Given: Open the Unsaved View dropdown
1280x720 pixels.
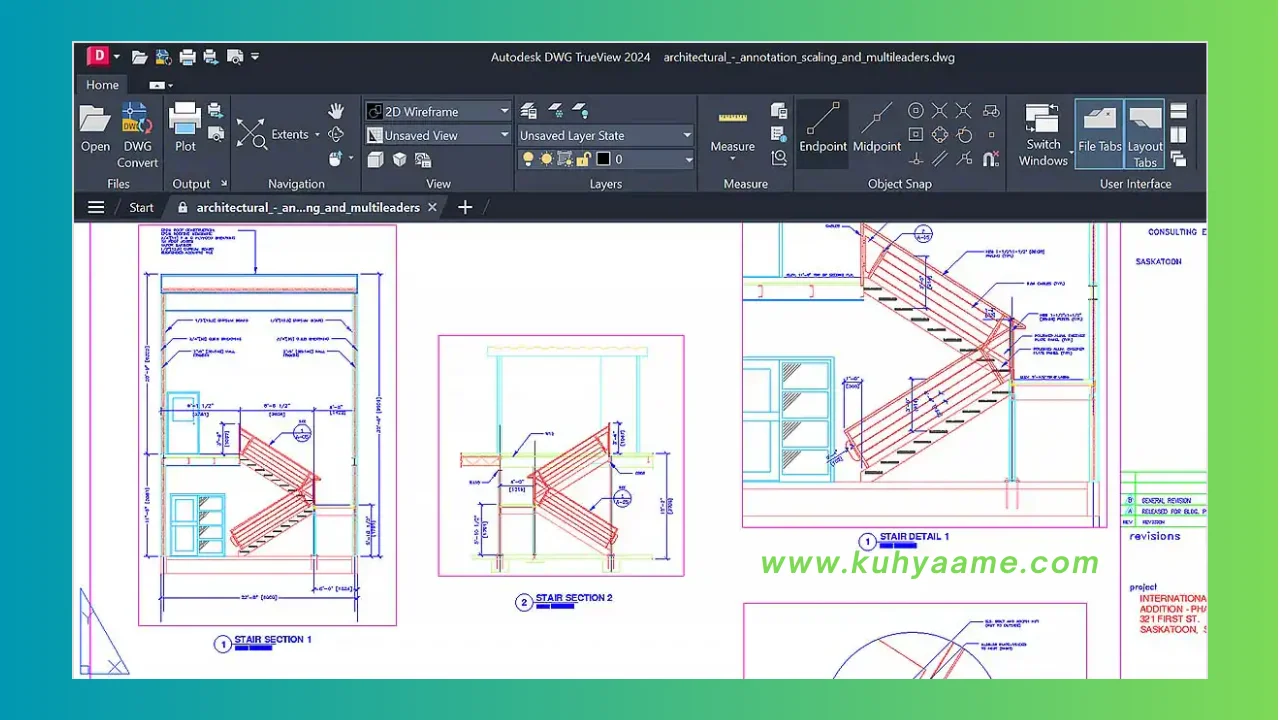Looking at the screenshot, I should pos(438,135).
